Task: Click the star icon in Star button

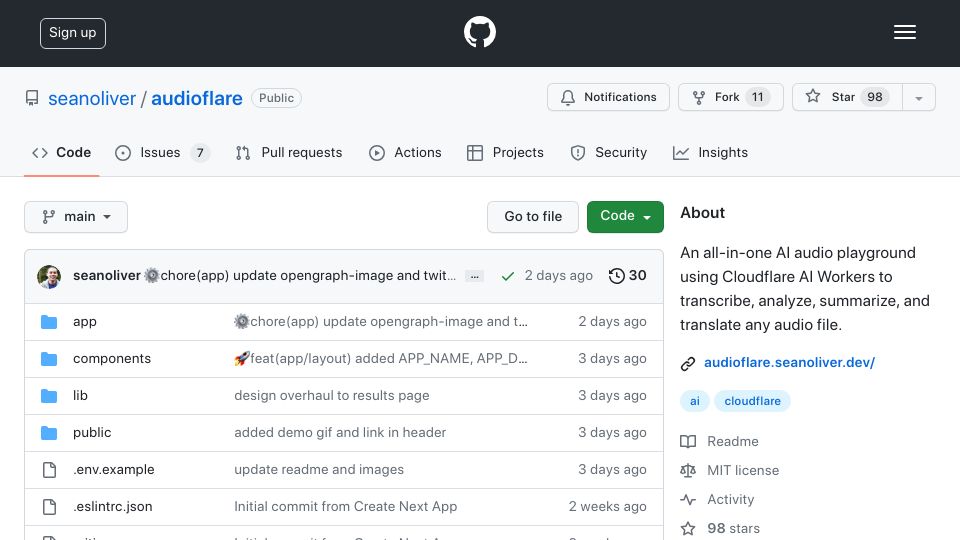Action: click(x=812, y=96)
